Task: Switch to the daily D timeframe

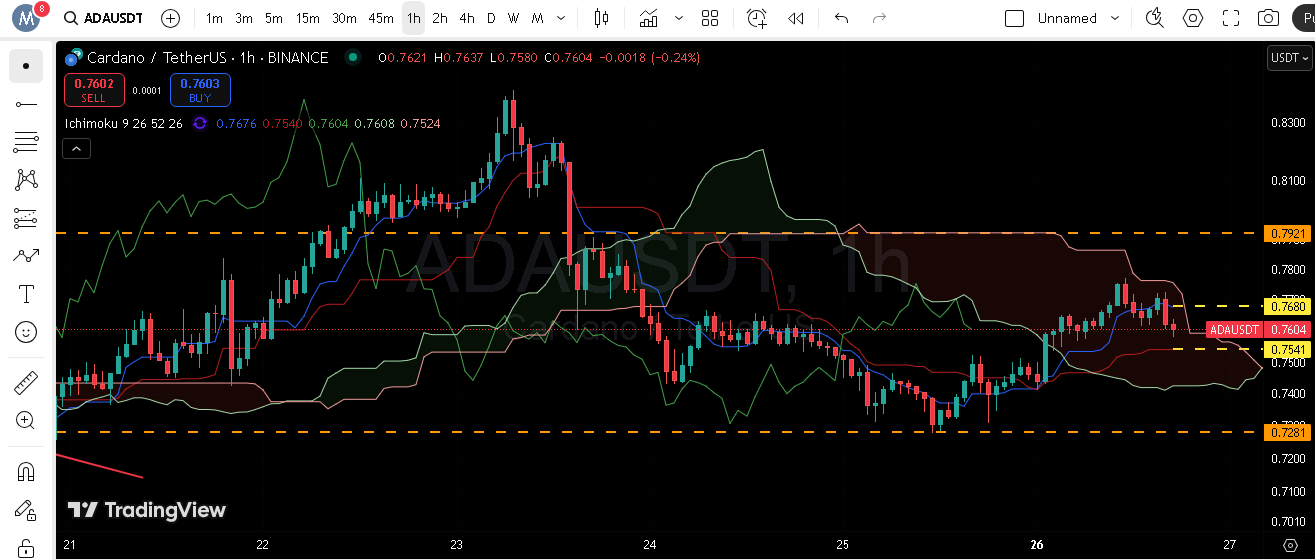Action: point(491,18)
